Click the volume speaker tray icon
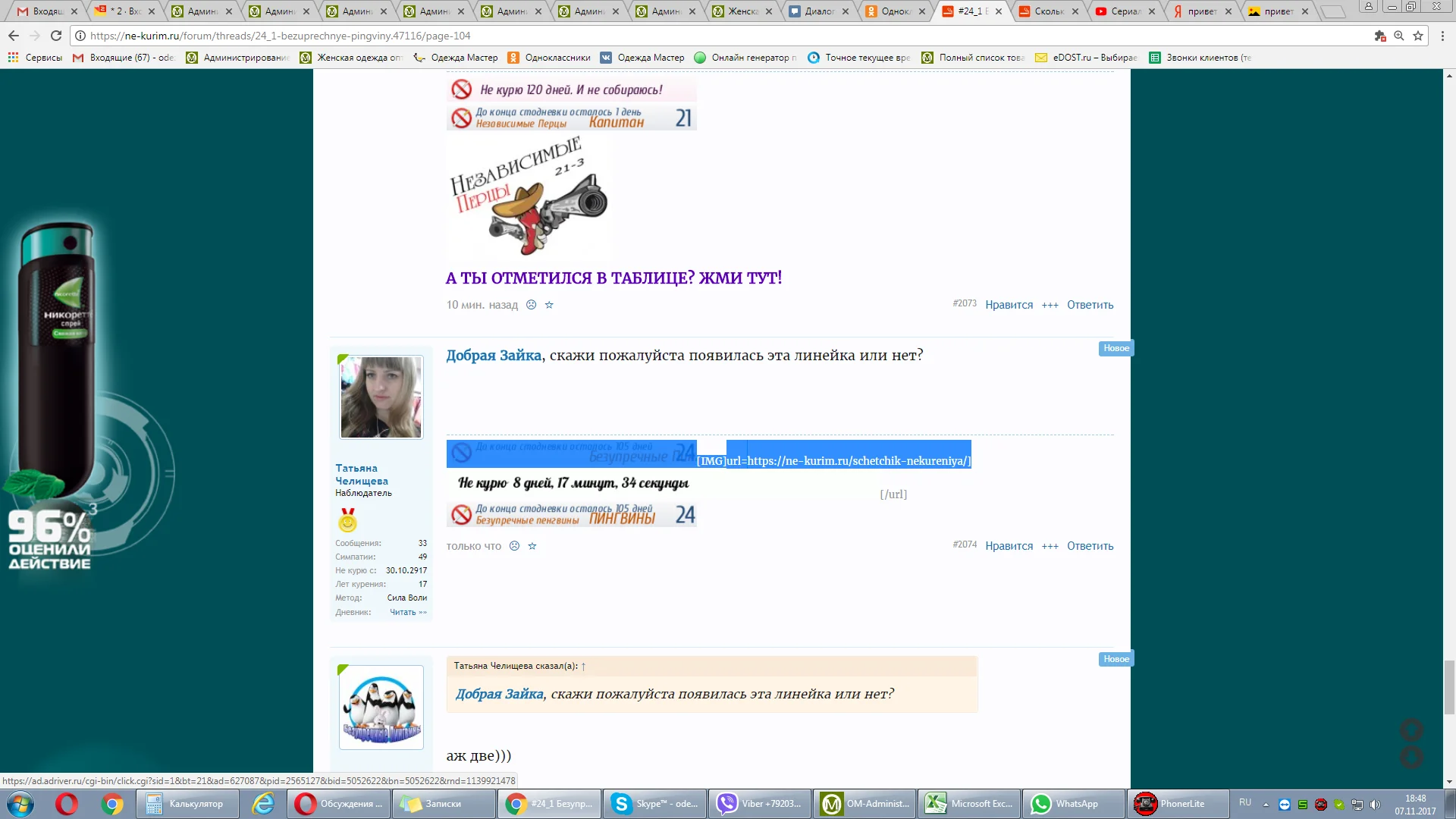The width and height of the screenshot is (1456, 819). click(1376, 805)
